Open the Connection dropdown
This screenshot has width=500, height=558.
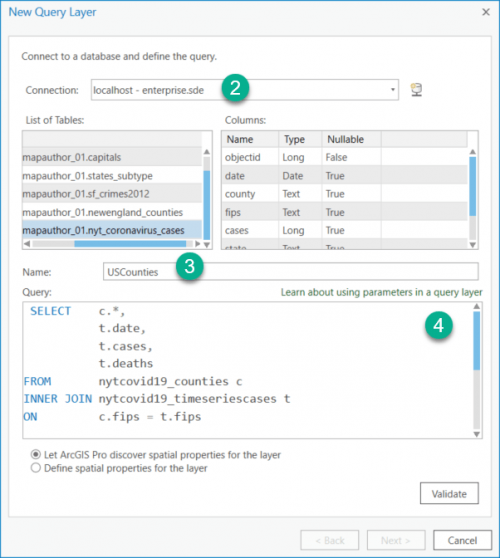tap(393, 90)
